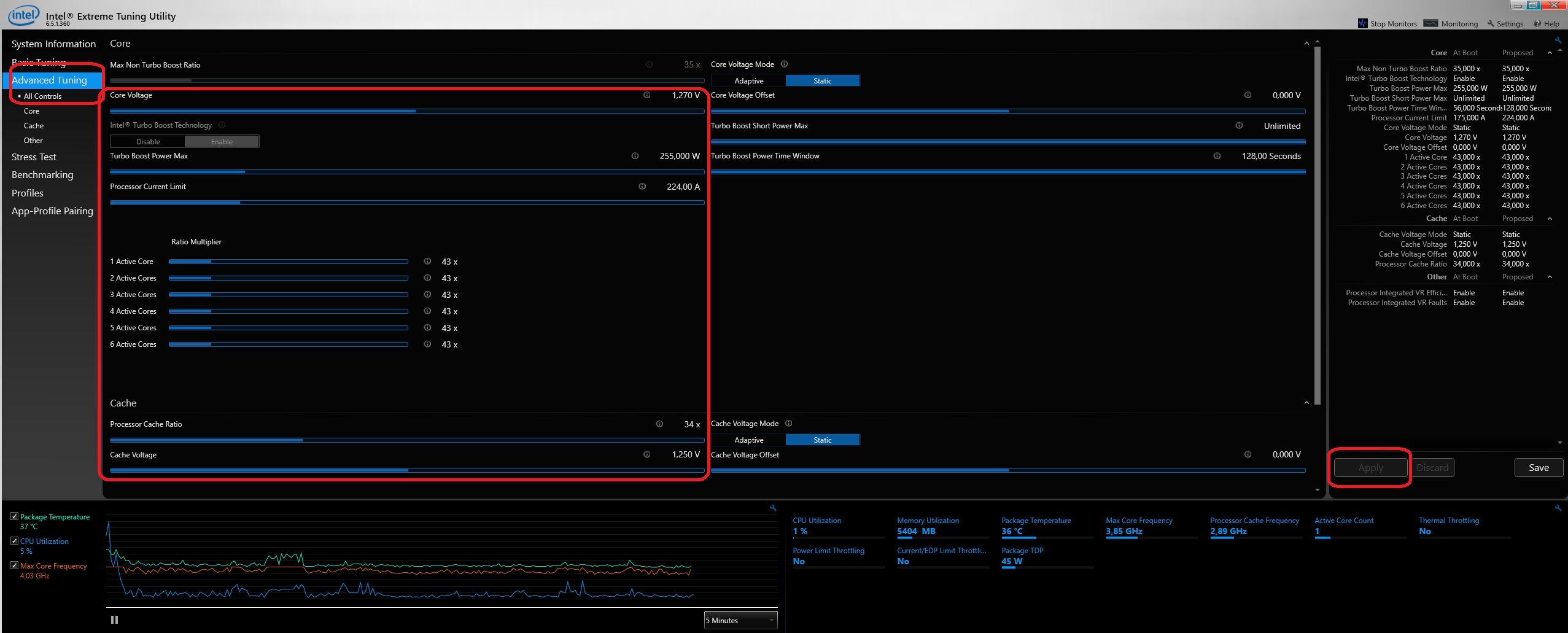Screen dimensions: 1568x633
Task: Select Other sub-item in the sidebar
Action: click(x=33, y=141)
